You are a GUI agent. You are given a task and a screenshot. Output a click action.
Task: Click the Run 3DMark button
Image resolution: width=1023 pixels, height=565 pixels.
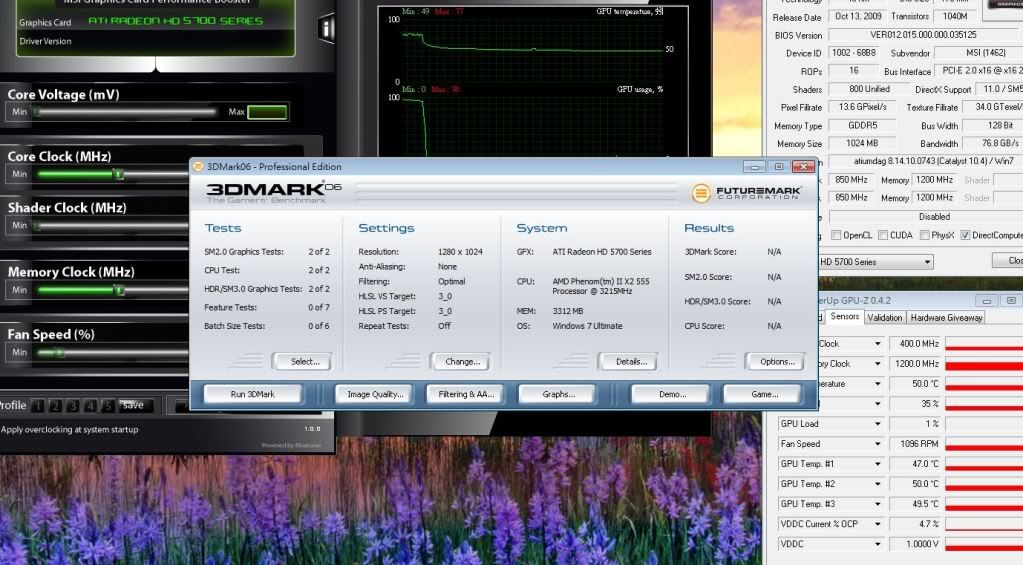(252, 394)
